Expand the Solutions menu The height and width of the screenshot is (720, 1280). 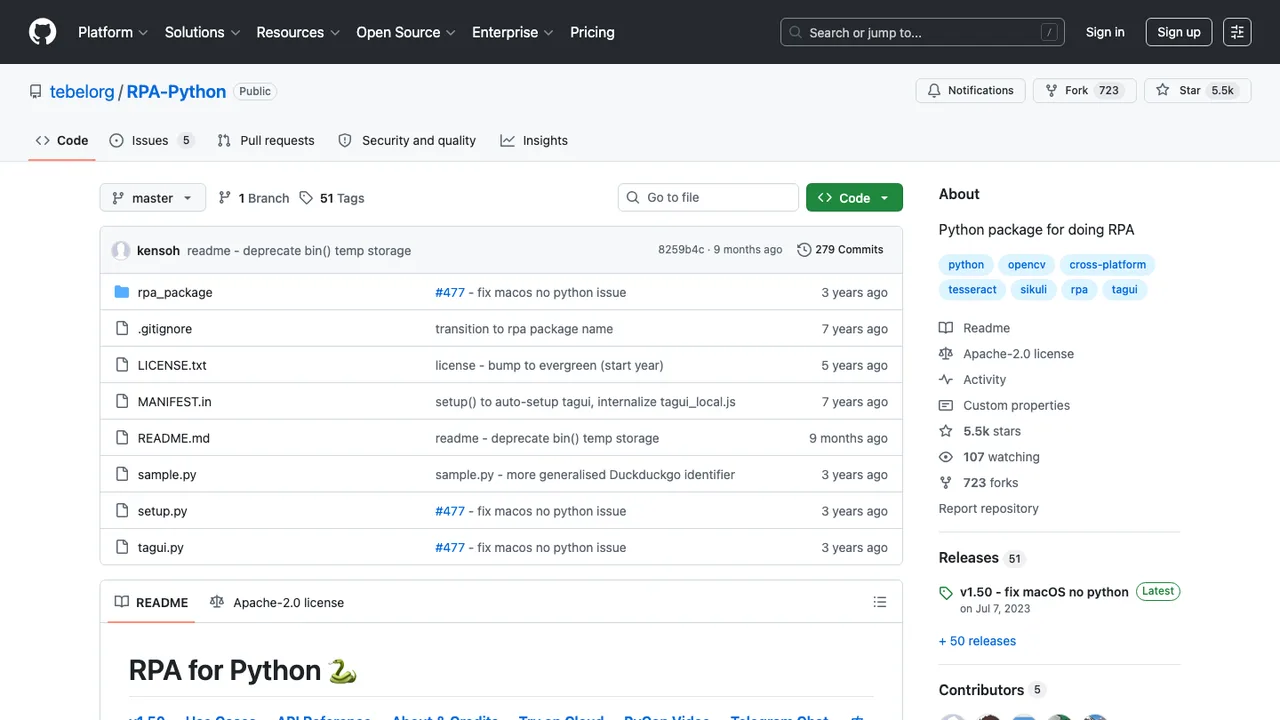point(202,32)
